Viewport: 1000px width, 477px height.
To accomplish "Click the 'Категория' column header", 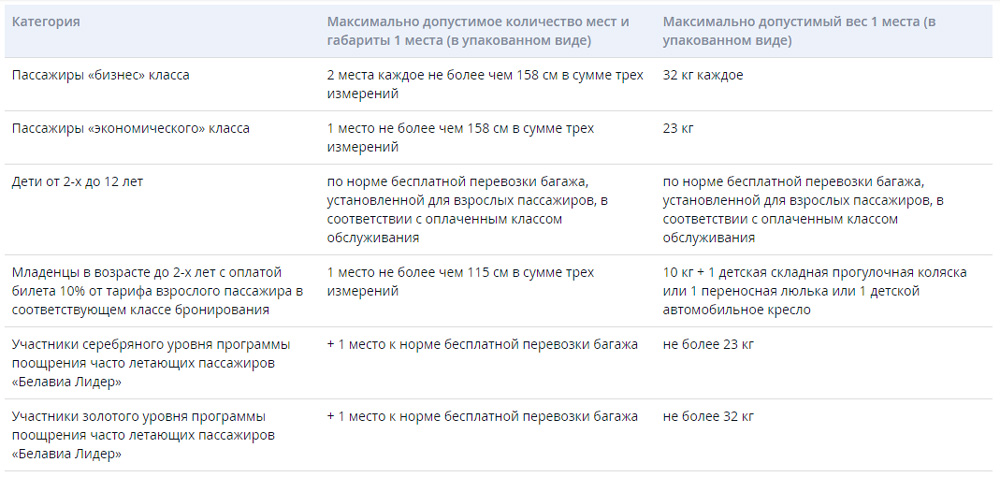I will pos(46,22).
